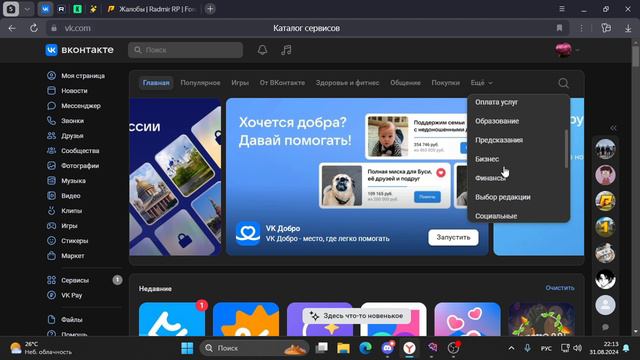The height and width of the screenshot is (360, 640).
Task: Switch to the catalog Игры tab
Action: point(240,83)
